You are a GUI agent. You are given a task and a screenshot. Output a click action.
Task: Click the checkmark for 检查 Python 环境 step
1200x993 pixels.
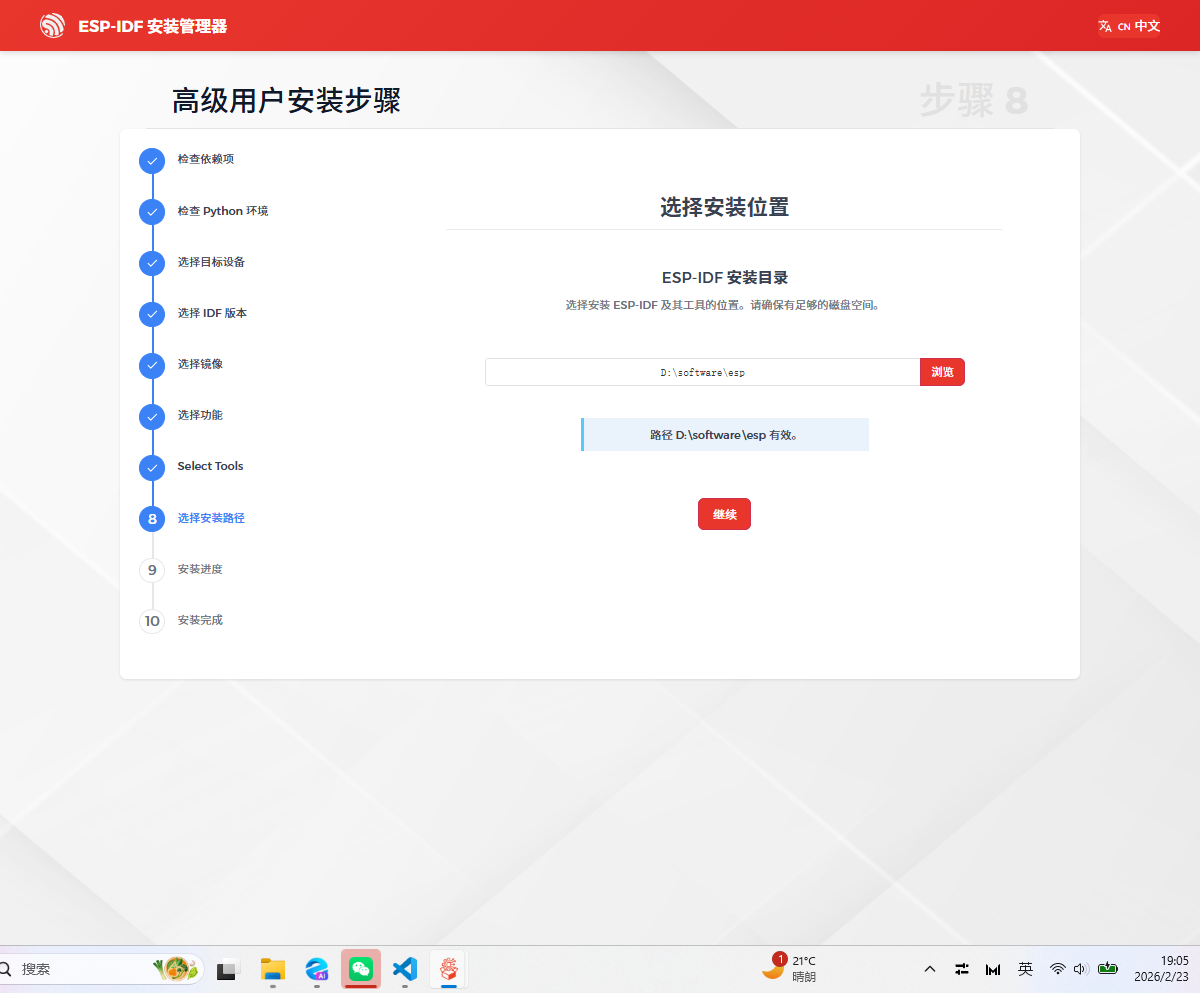(x=152, y=212)
